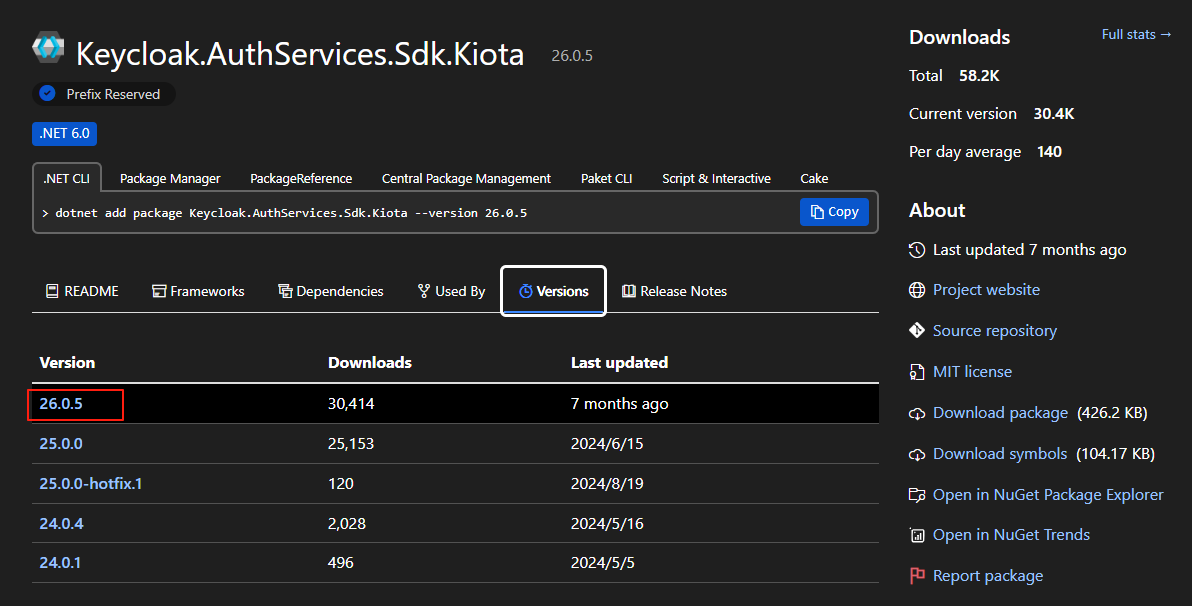This screenshot has width=1192, height=606.
Task: Click the README book icon
Action: (52, 291)
